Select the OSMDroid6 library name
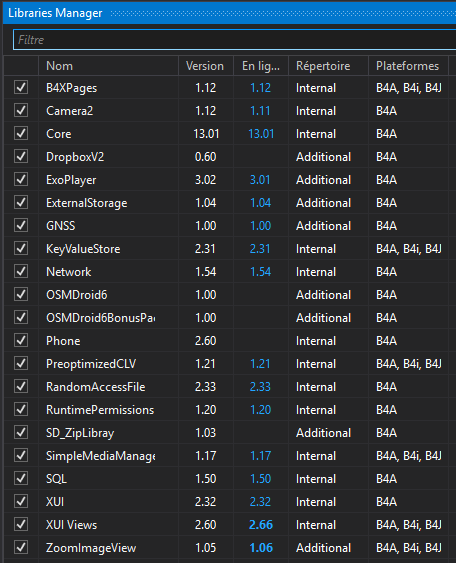The image size is (456, 563). [x=76, y=294]
